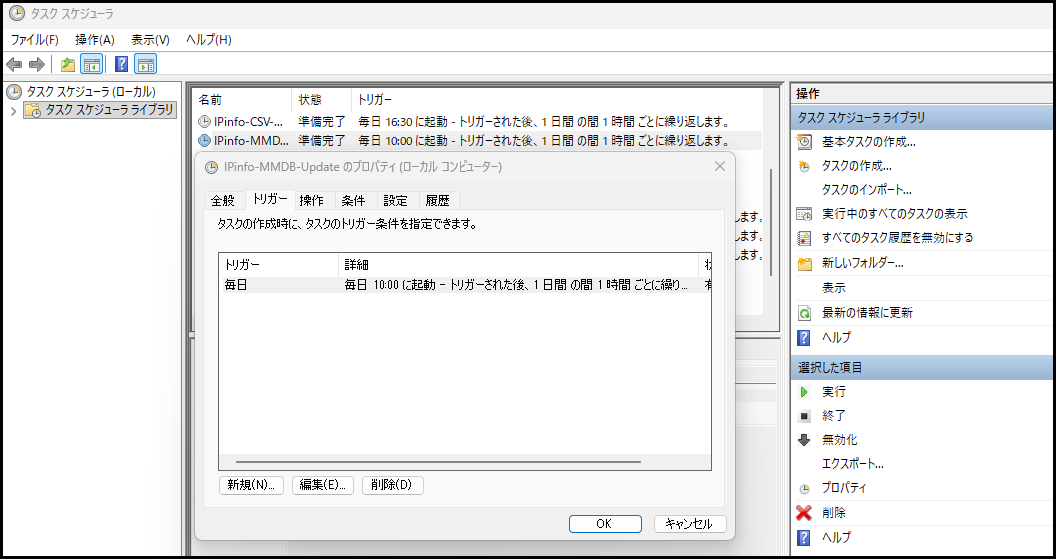1056x559 pixels.
Task: Click the 最新の情報に更新 refresh icon
Action: click(x=804, y=313)
